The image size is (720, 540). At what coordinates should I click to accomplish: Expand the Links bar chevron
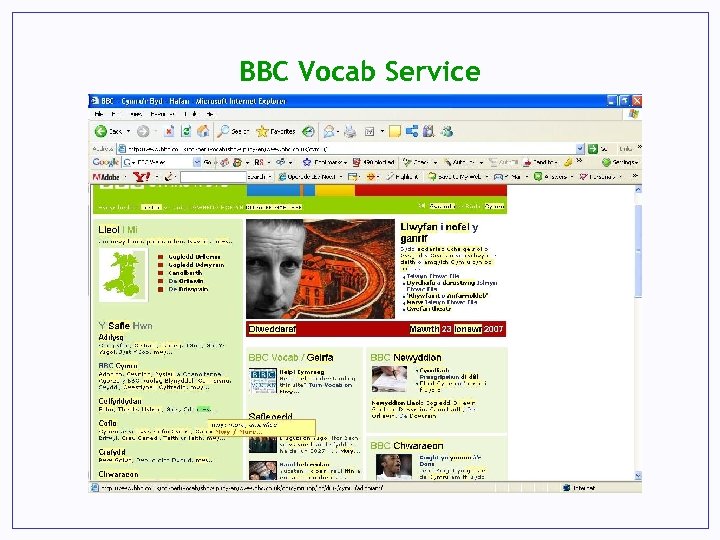639,147
